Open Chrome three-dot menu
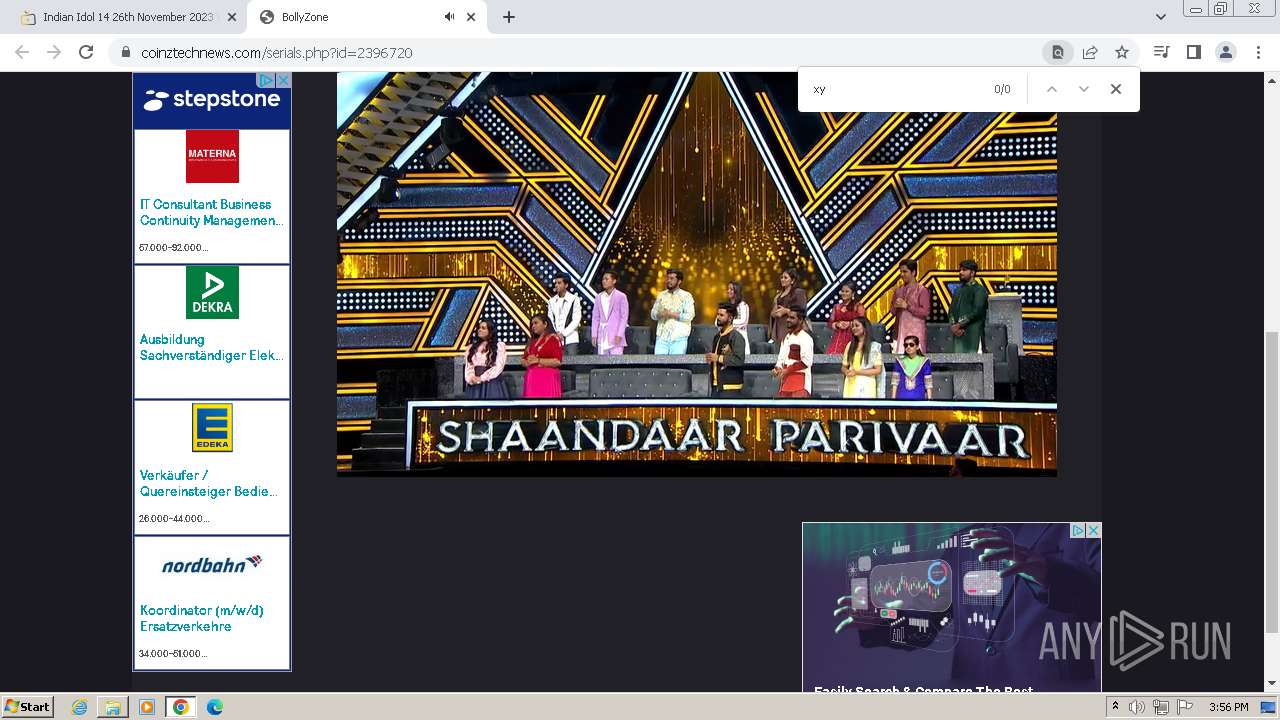The image size is (1280, 720). pos(1258,52)
